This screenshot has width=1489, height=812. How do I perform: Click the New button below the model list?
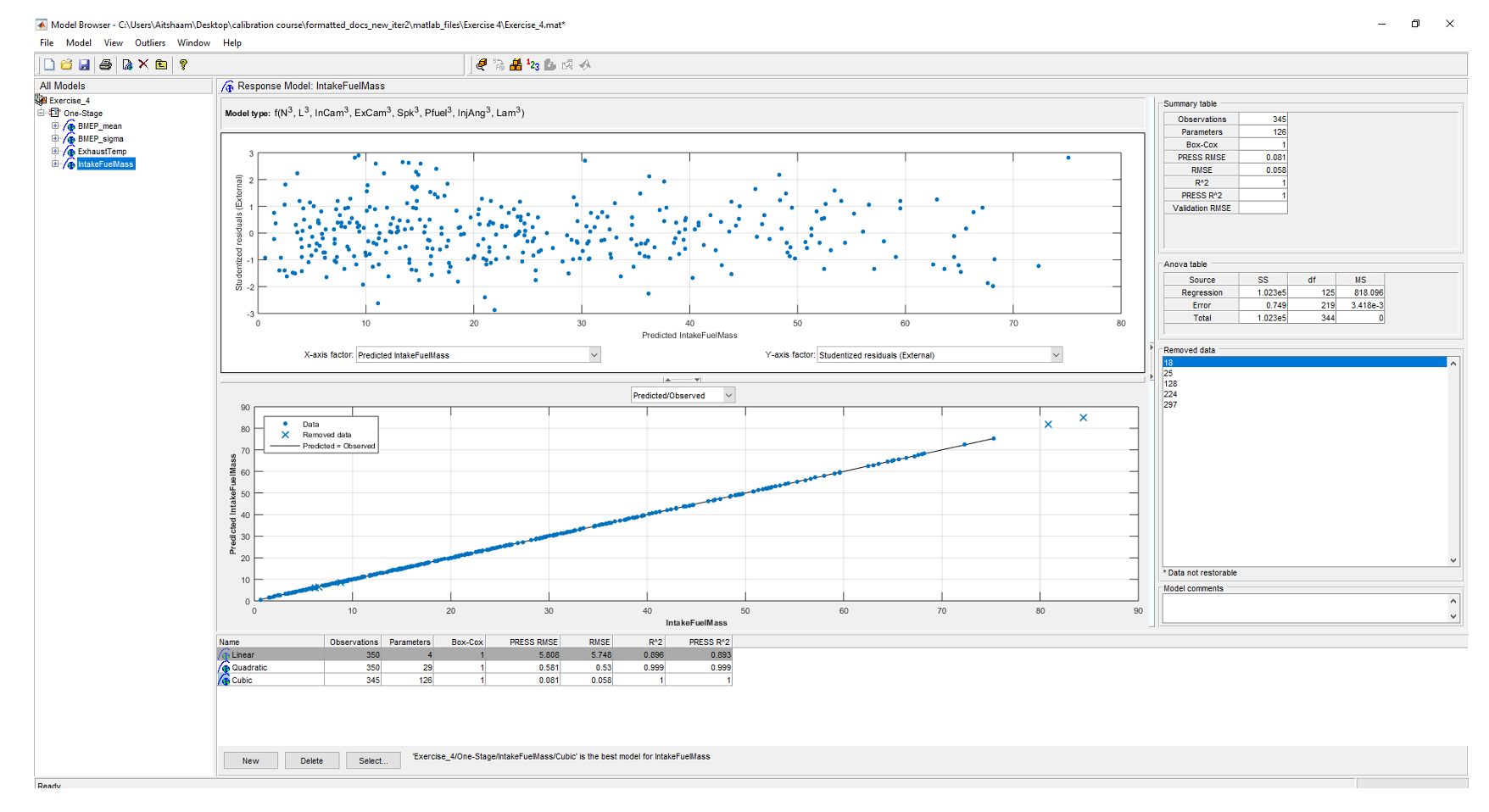pos(251,760)
